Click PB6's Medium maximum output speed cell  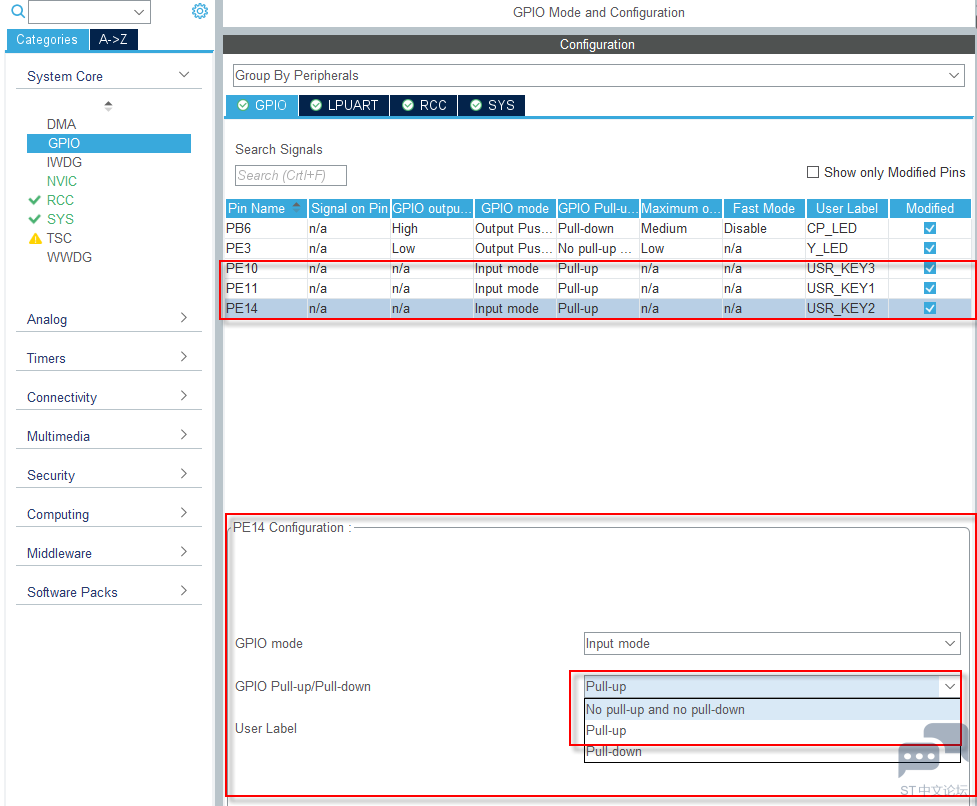[x=680, y=228]
